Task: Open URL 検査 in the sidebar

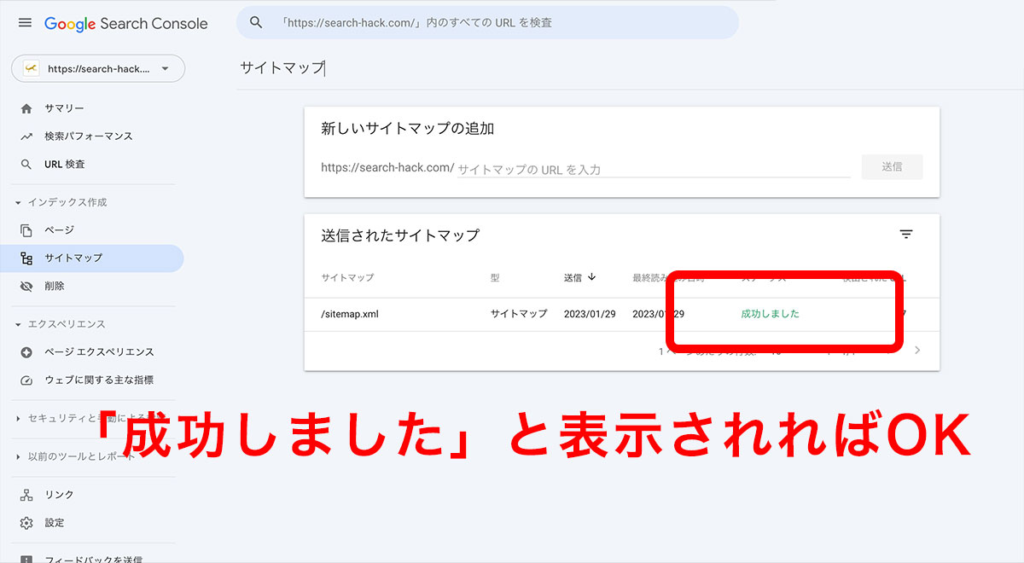Action: click(x=65, y=165)
